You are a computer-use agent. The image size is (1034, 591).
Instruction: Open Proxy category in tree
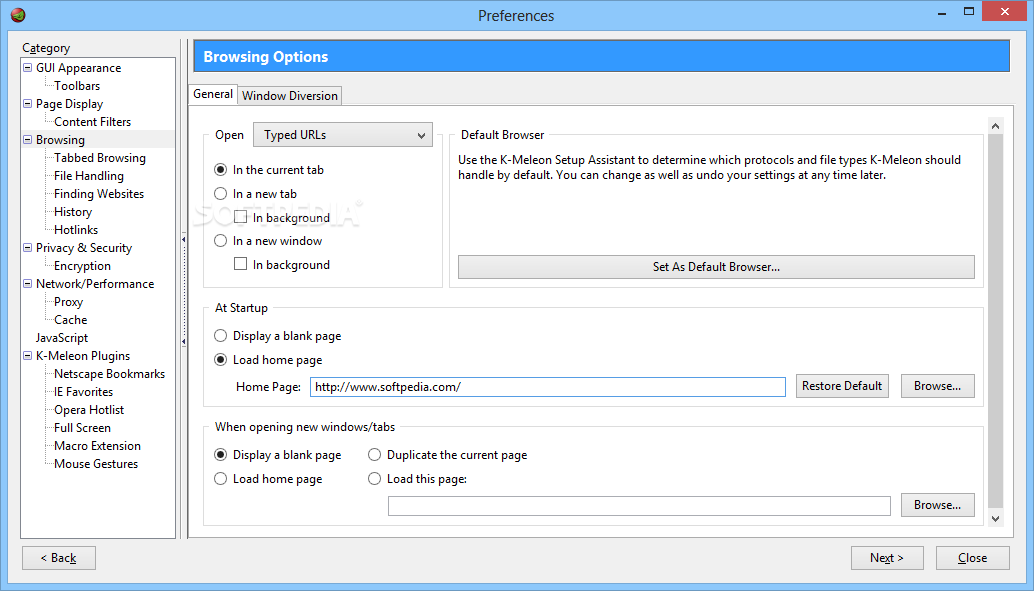coord(68,301)
